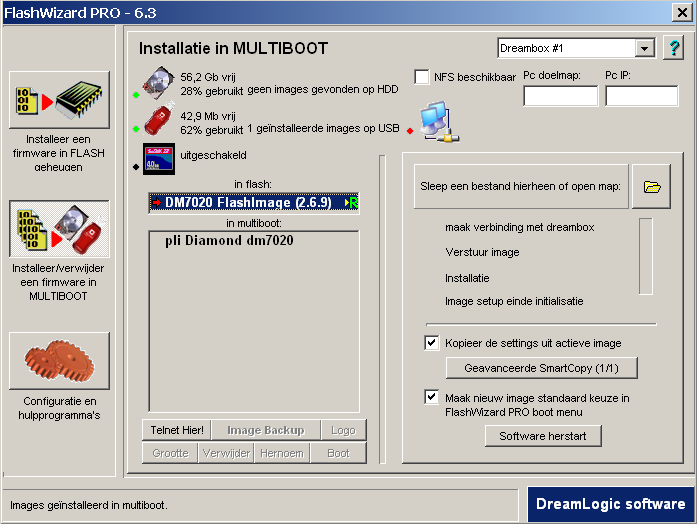Expand the Dreambox #1 dropdown arrow

pos(645,48)
